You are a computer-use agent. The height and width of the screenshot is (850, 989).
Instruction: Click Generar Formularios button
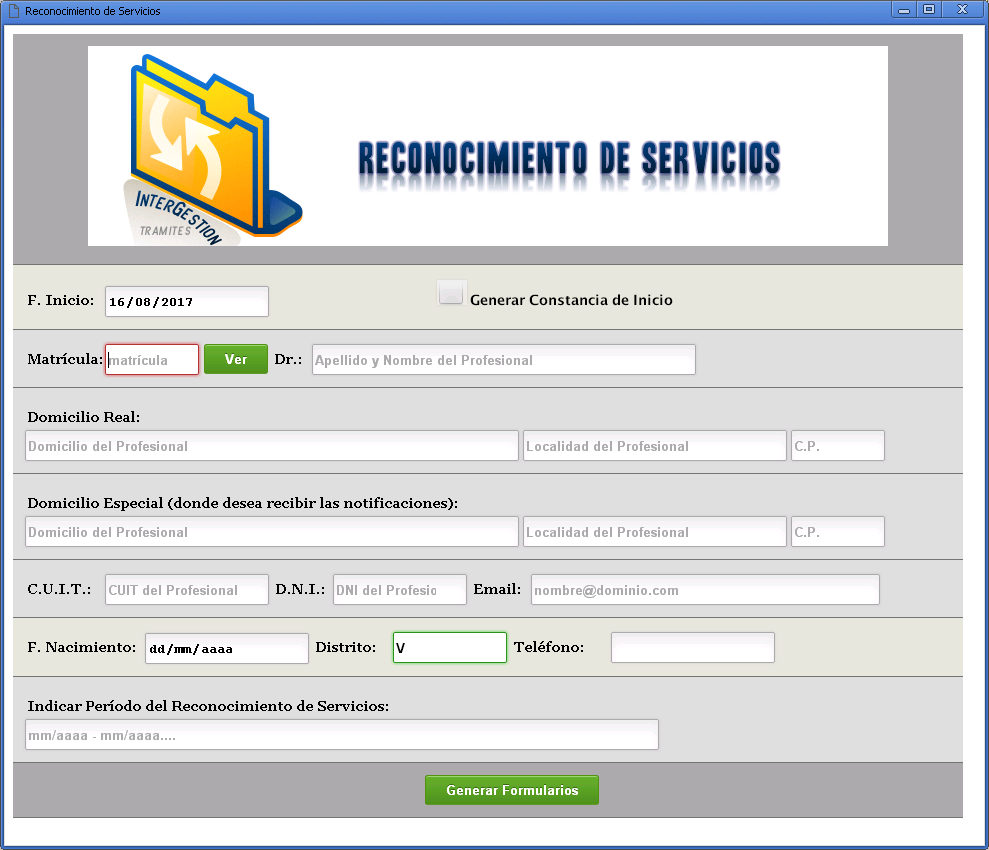point(512,790)
